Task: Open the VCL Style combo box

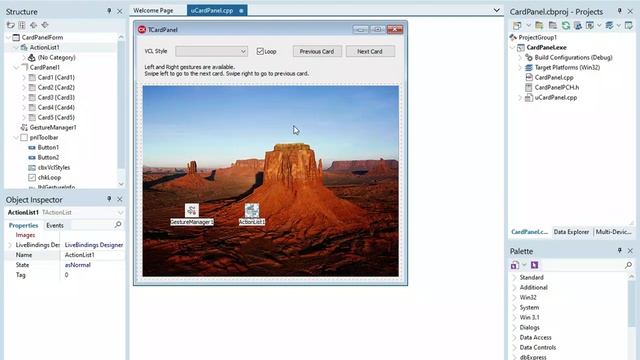Action: click(211, 51)
